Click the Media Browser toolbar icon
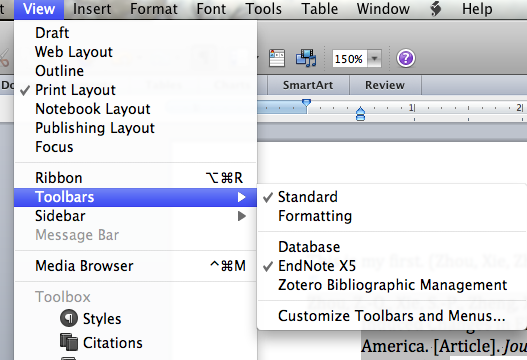527x360 pixels. click(306, 58)
